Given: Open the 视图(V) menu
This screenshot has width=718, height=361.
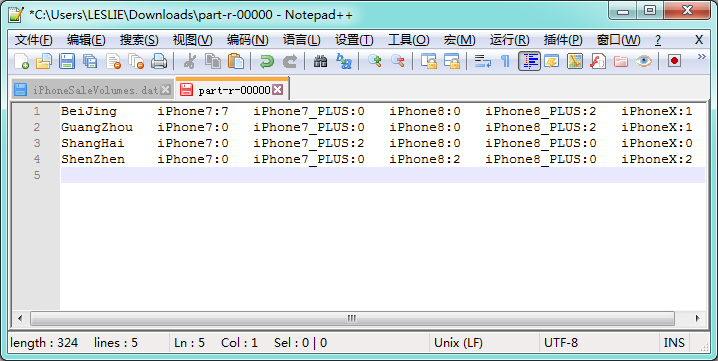Looking at the screenshot, I should tap(192, 40).
